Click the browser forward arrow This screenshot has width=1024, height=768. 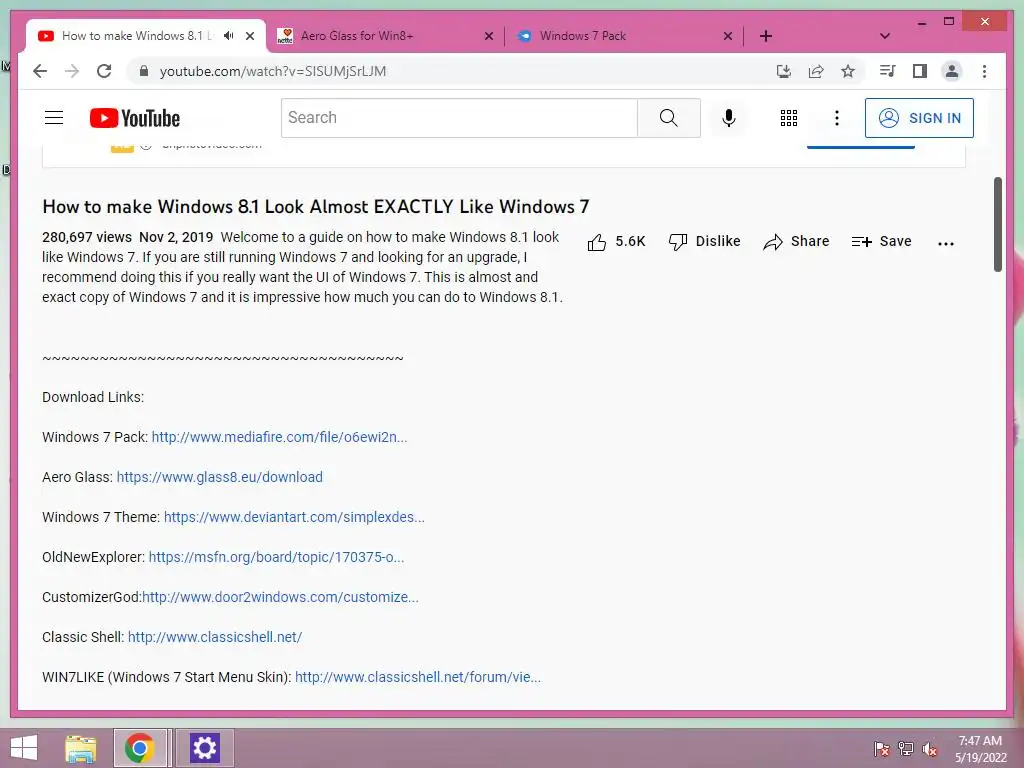point(72,71)
